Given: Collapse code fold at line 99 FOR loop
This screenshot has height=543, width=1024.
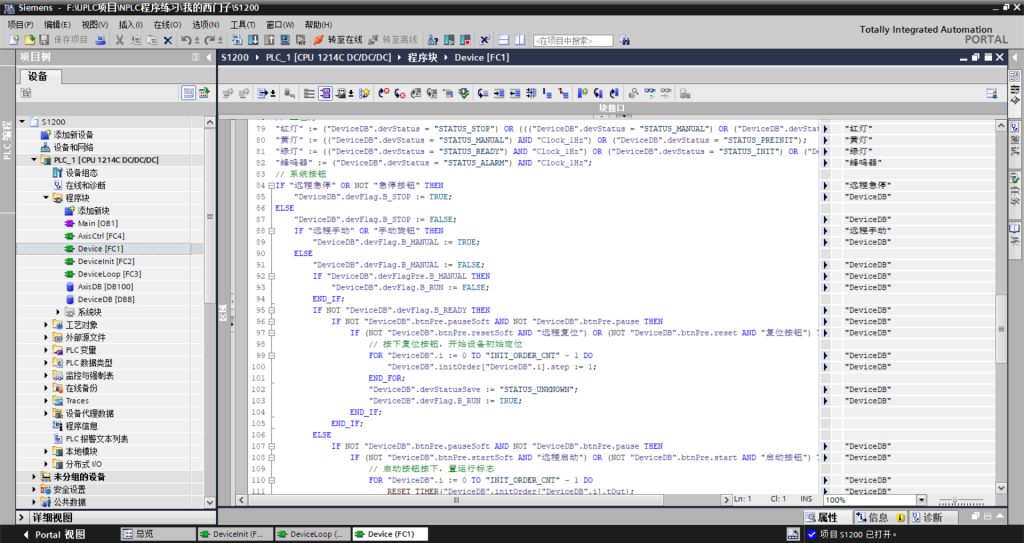Looking at the screenshot, I should click(270, 355).
